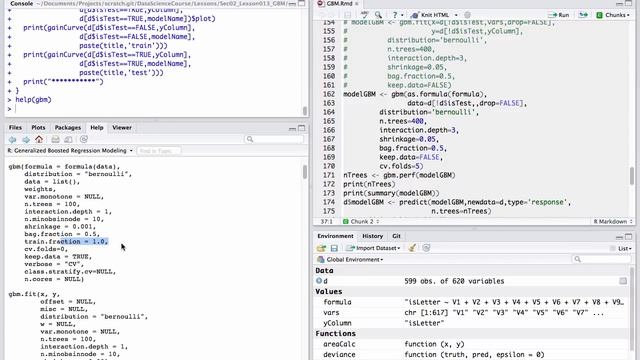Click the console vertical scrollbar
The image size is (640, 360).
(305, 111)
